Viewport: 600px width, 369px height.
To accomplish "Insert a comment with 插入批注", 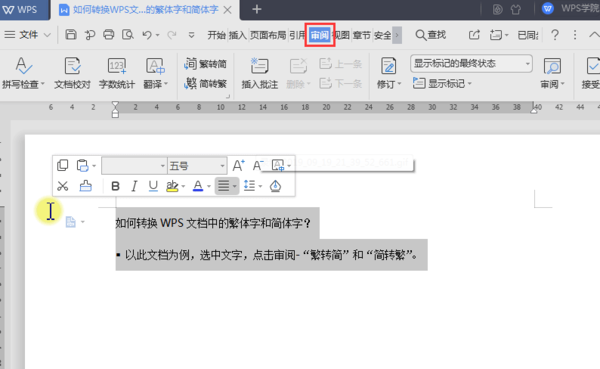I will click(x=259, y=73).
